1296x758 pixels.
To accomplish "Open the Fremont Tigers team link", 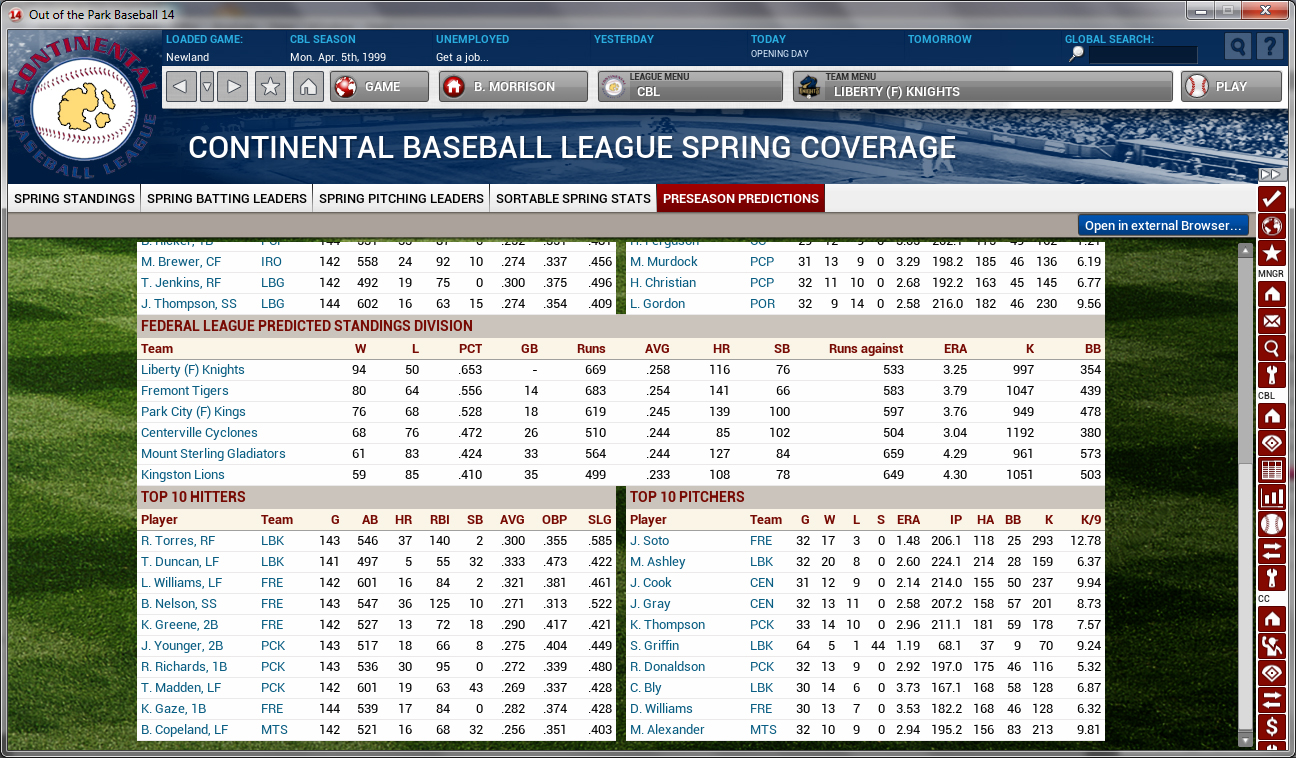I will (x=185, y=391).
